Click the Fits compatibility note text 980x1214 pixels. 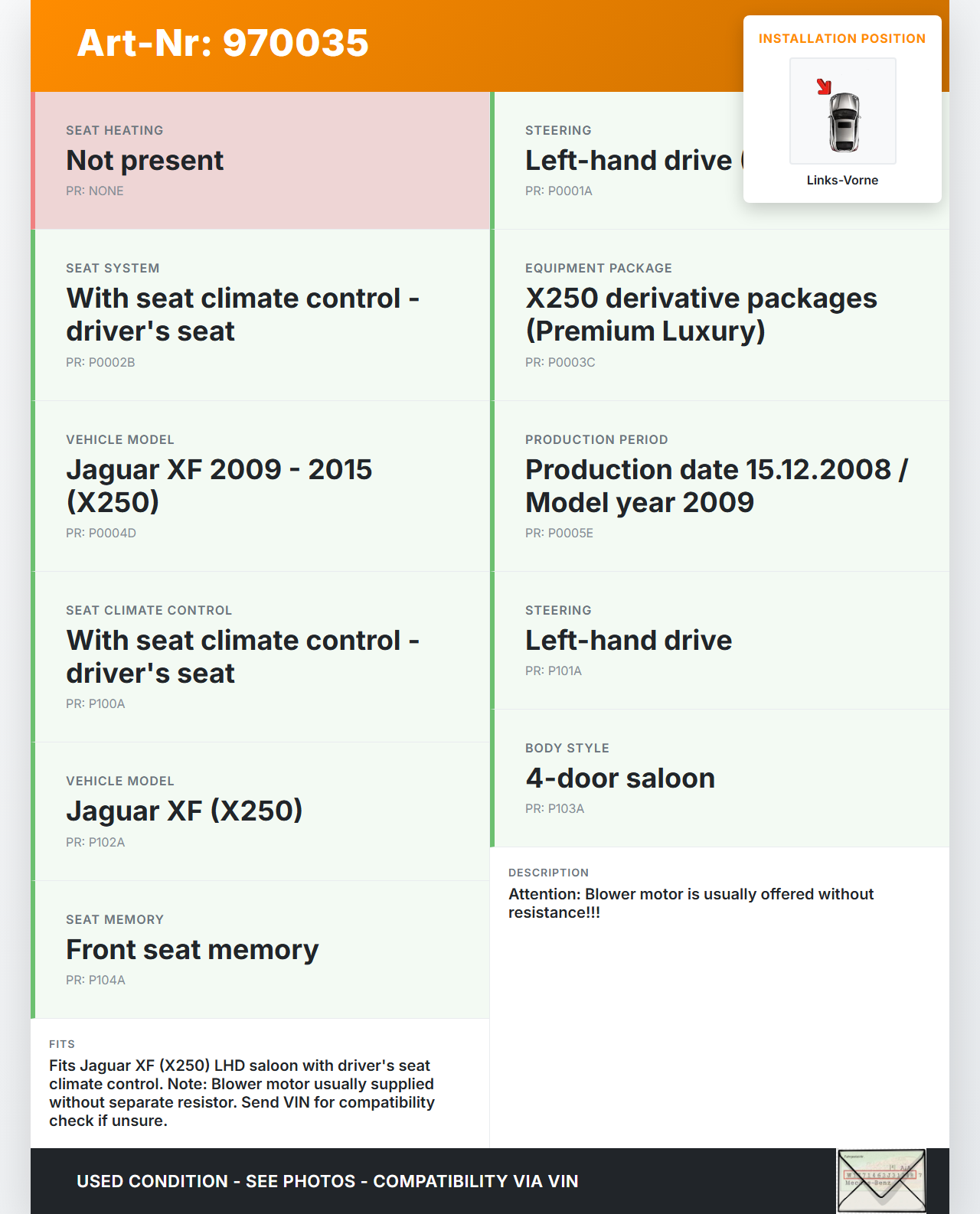point(242,1093)
